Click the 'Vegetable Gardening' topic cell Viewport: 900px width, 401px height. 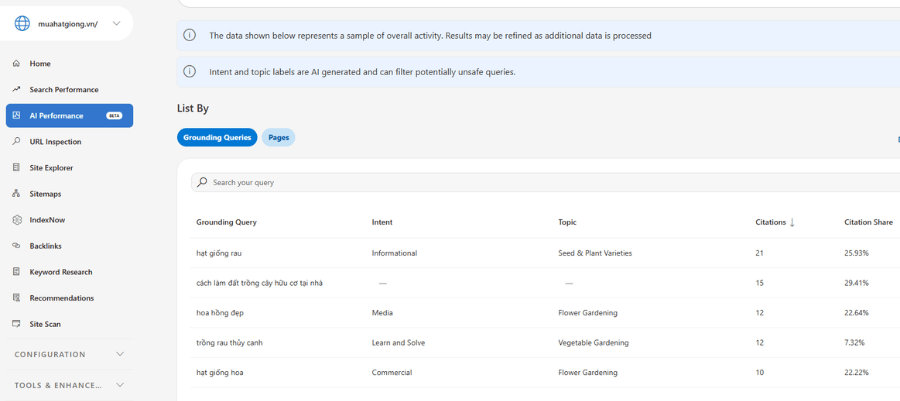pyautogui.click(x=593, y=342)
